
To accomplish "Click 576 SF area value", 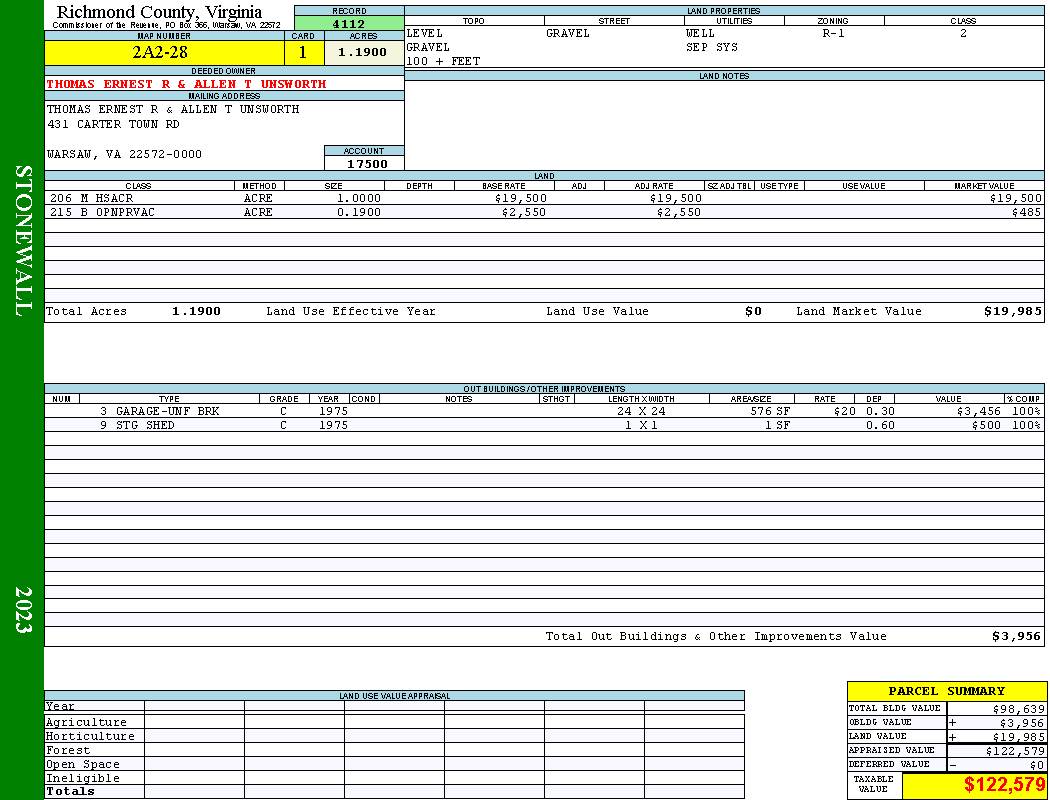I will pos(770,411).
